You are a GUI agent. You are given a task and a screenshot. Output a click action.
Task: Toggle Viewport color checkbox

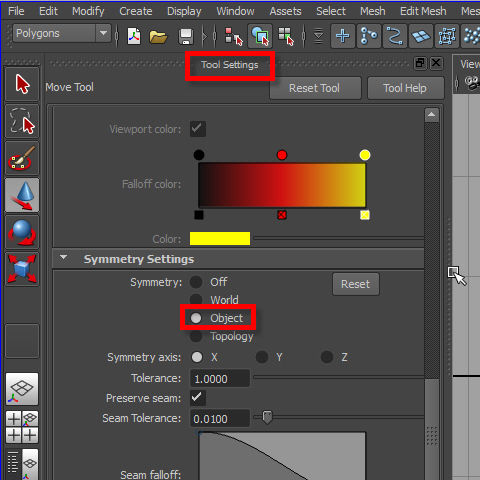pos(198,129)
